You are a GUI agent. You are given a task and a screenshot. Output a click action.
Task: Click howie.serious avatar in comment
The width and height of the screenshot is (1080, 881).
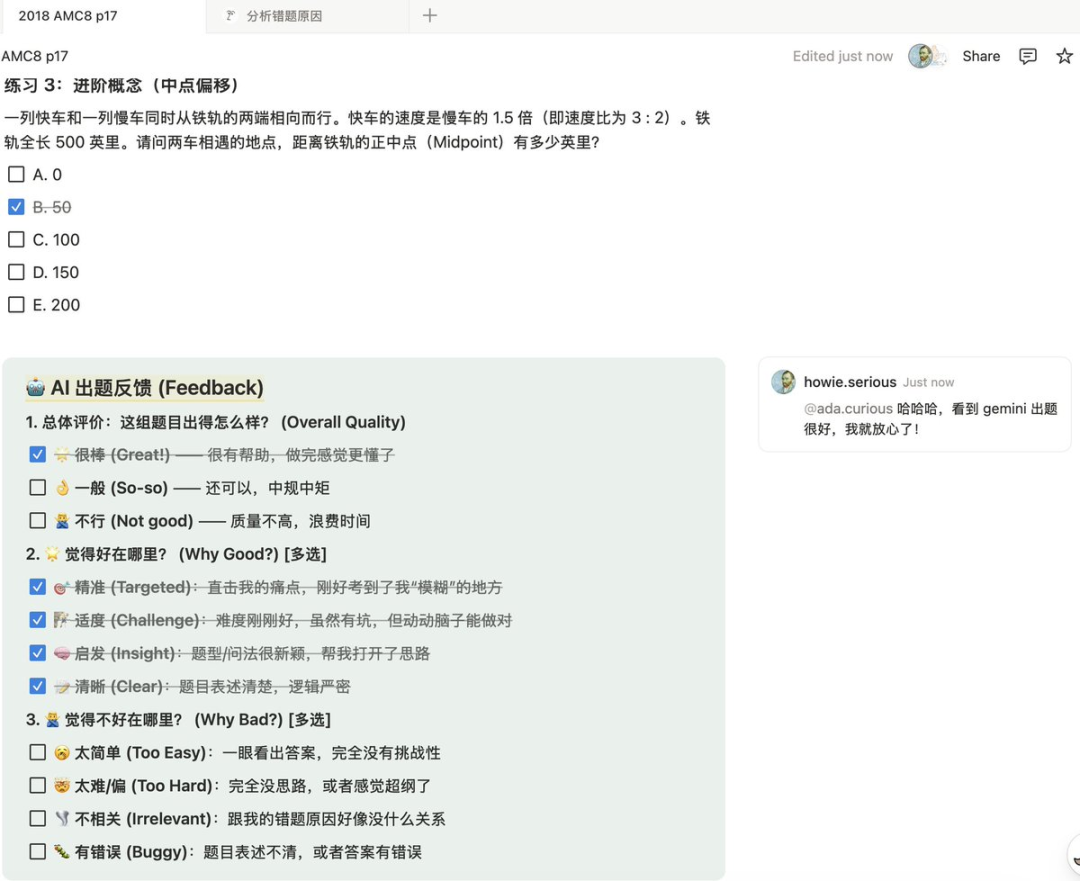click(x=783, y=382)
